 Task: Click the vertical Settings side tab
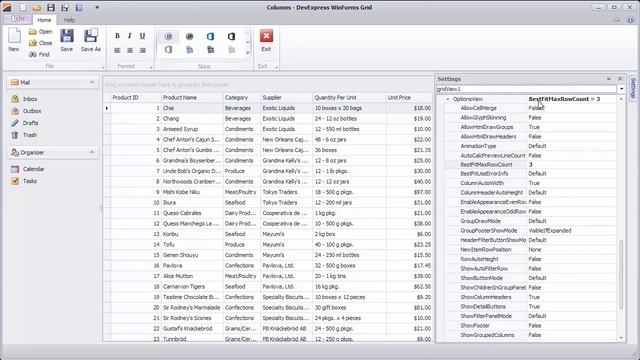tap(633, 88)
